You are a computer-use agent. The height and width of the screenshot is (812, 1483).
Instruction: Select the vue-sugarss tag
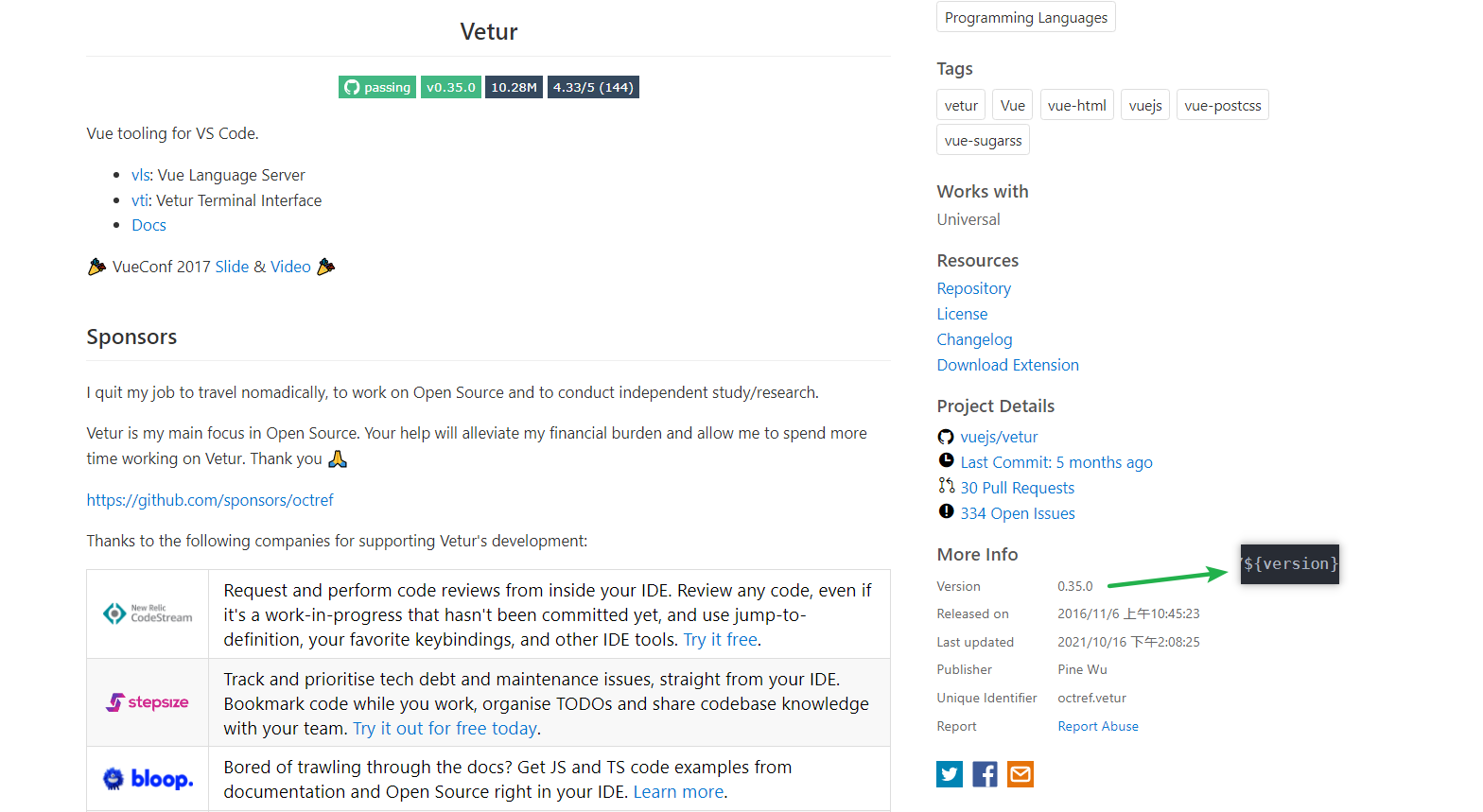[x=984, y=140]
